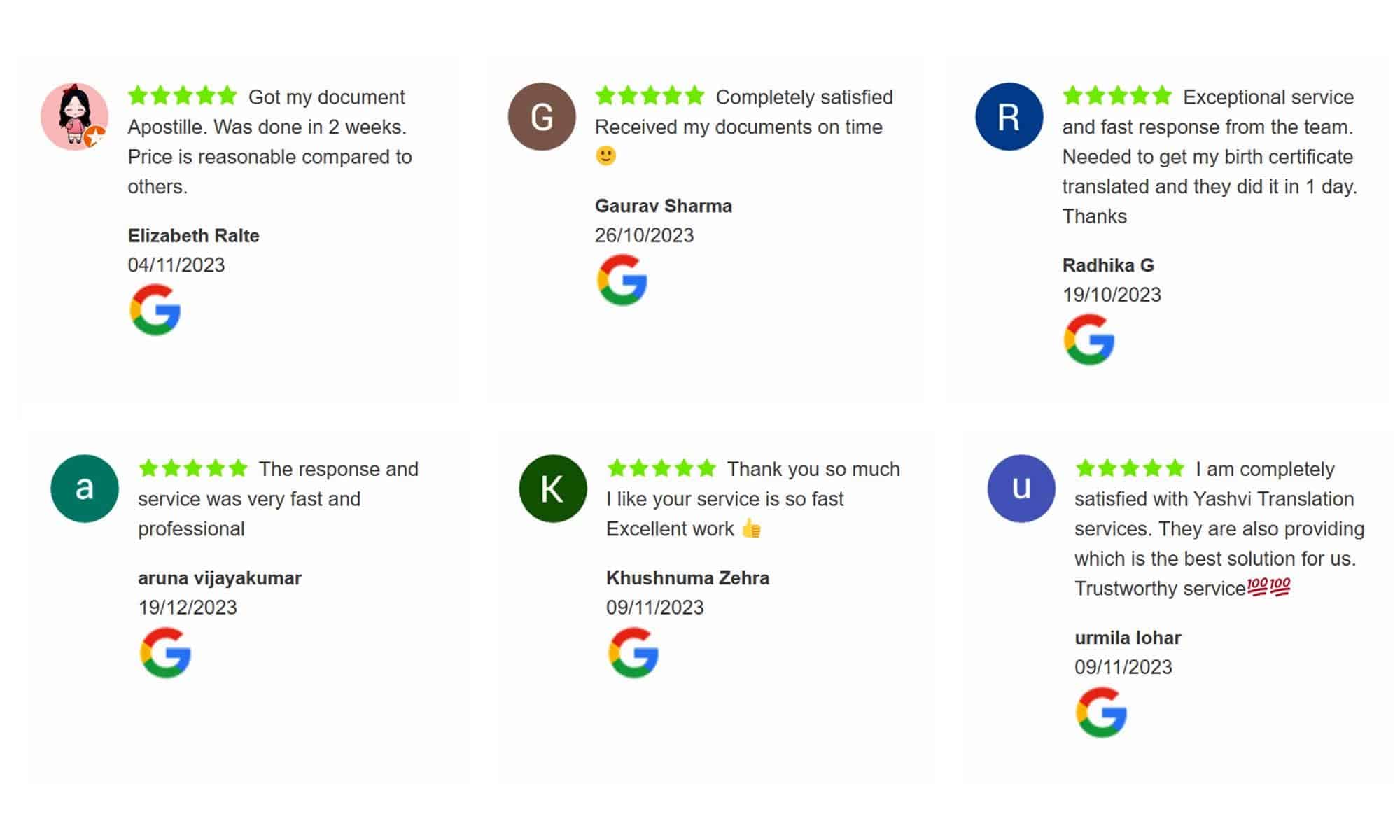Click the purple u avatar circle
The height and width of the screenshot is (840, 1400).
pos(1021,489)
